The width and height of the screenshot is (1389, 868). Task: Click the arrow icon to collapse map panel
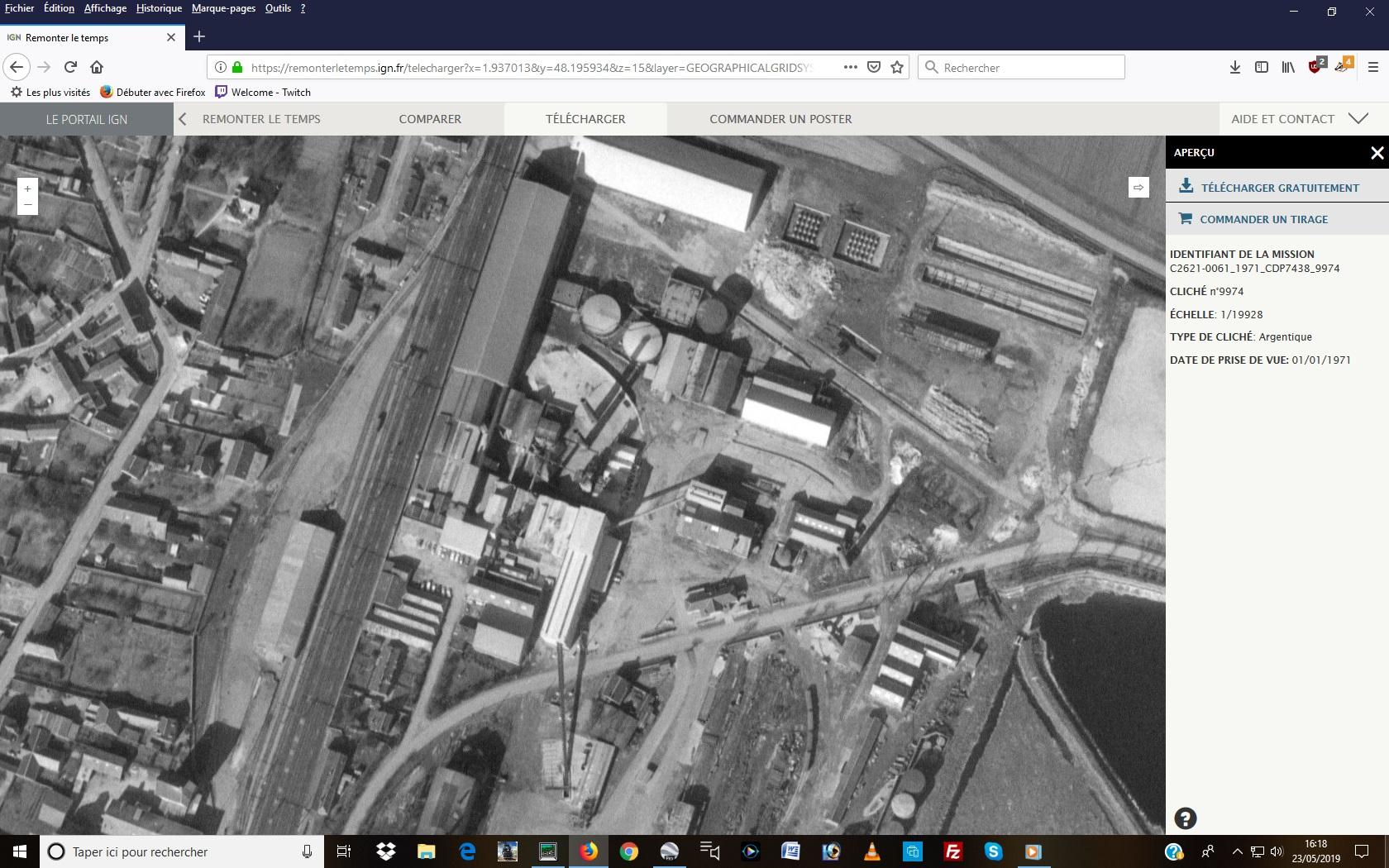tap(1138, 188)
